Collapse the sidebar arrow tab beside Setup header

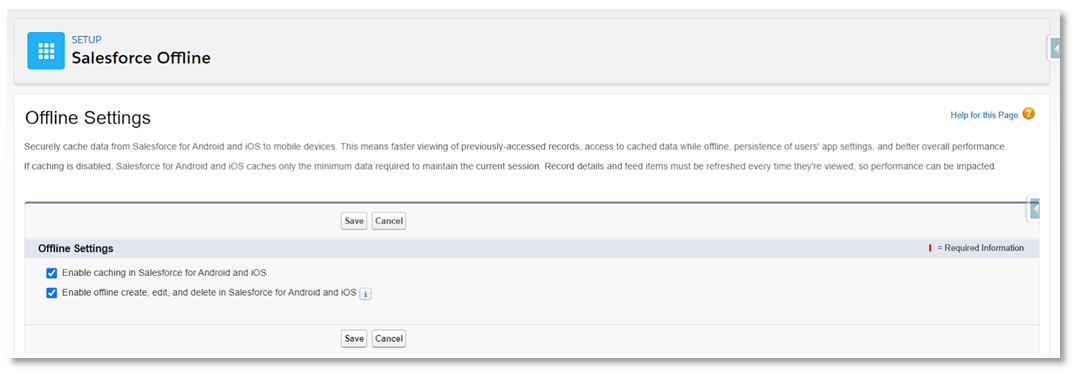tap(1055, 49)
